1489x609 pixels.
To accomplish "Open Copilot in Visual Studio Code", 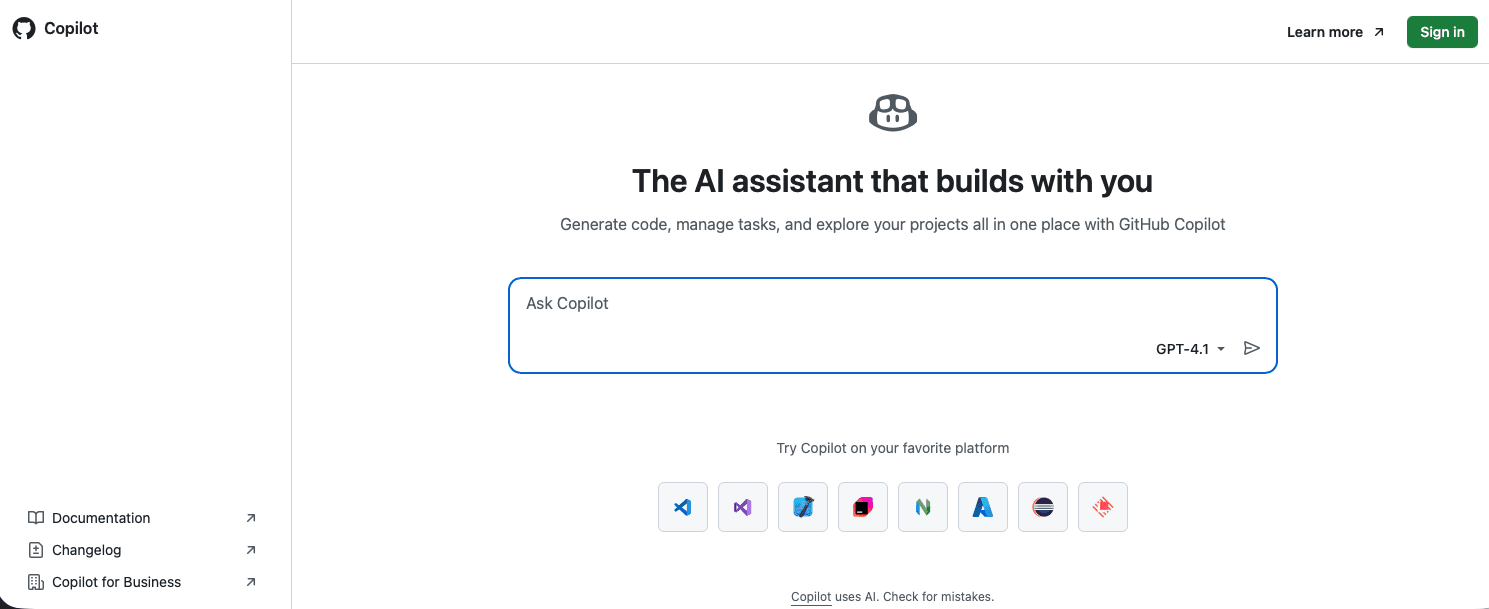I will pyautogui.click(x=682, y=507).
